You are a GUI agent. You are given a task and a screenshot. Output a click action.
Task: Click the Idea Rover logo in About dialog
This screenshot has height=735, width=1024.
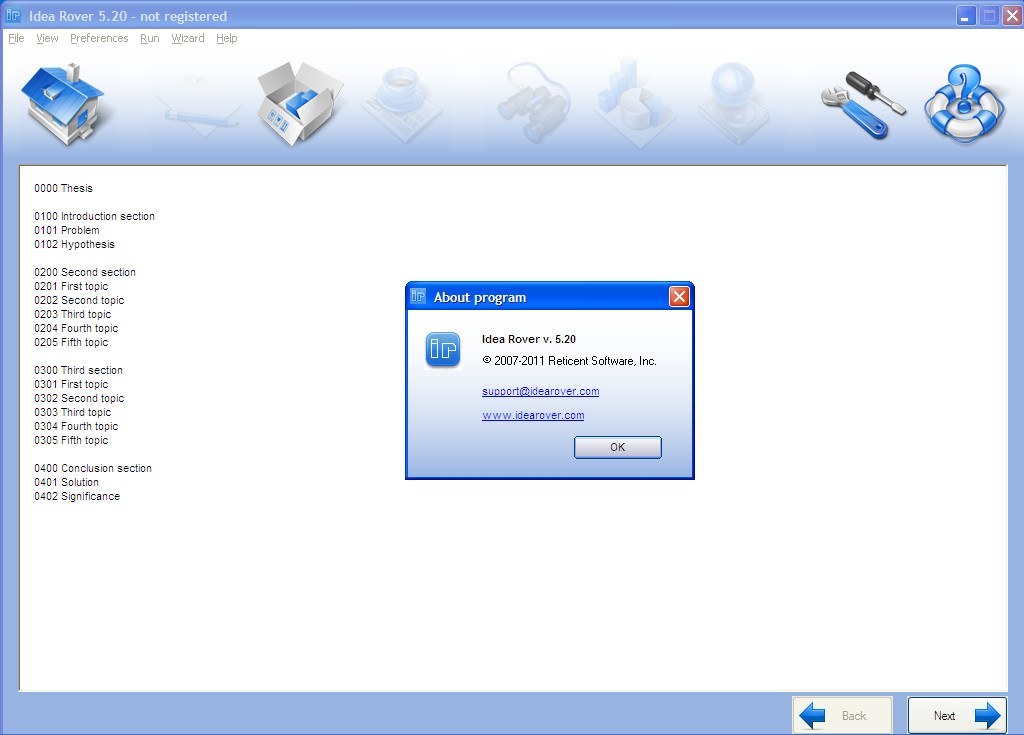tap(443, 350)
